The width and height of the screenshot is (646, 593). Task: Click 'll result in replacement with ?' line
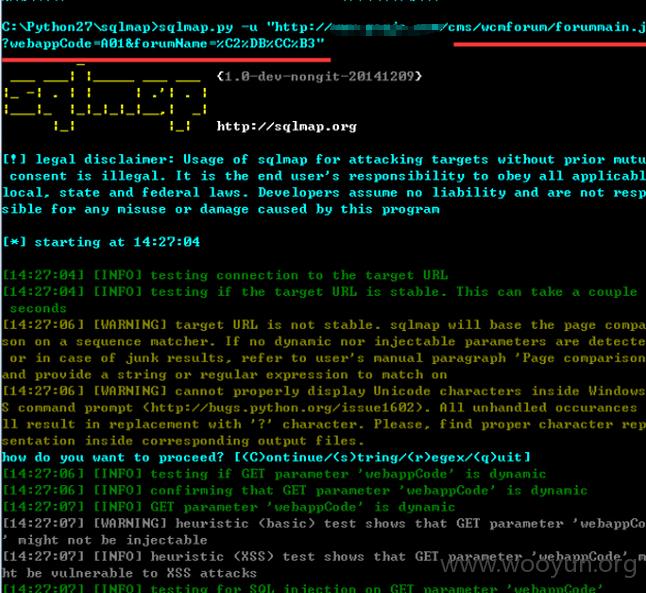coord(323,424)
